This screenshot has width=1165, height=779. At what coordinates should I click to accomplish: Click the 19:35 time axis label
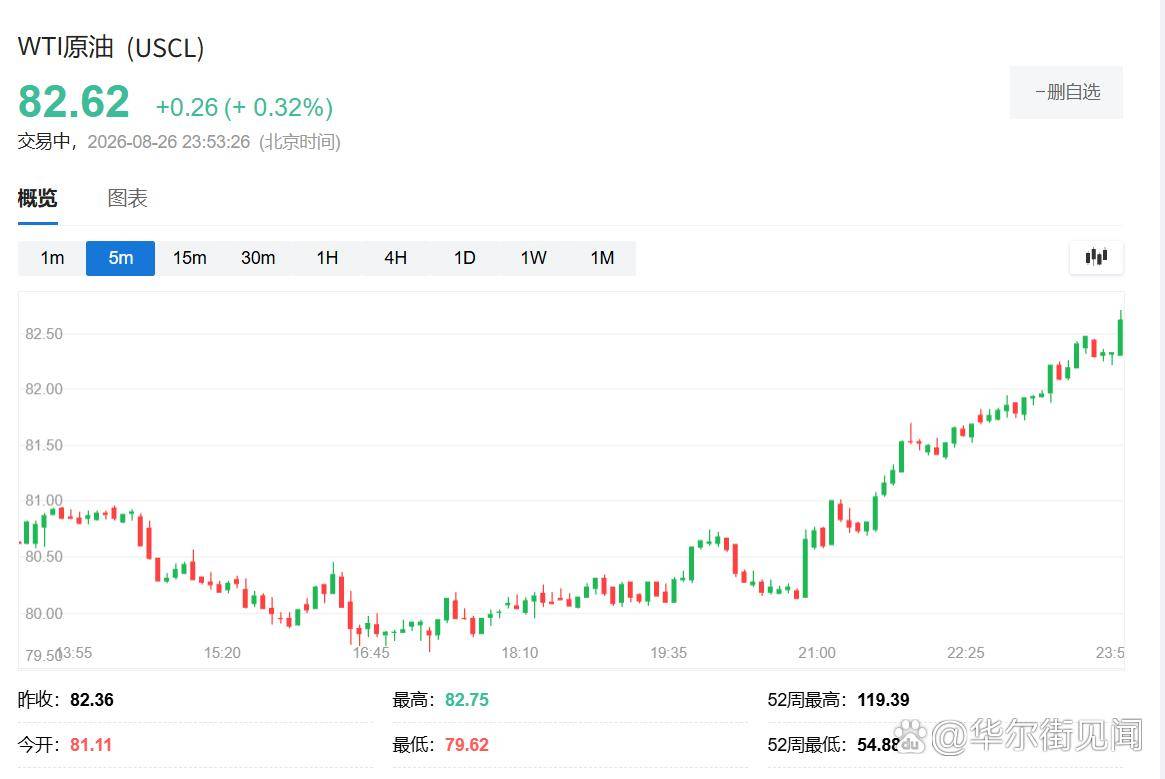668,653
